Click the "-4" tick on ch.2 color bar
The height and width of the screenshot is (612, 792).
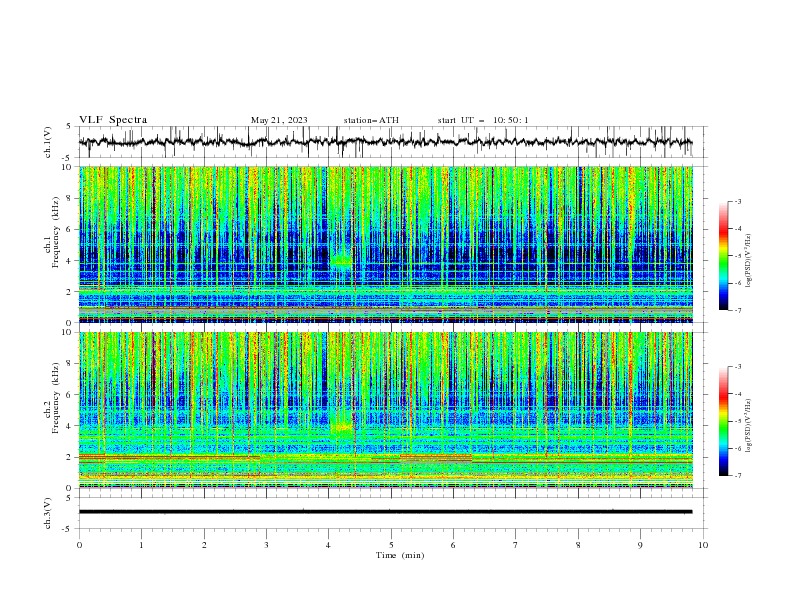pyautogui.click(x=737, y=394)
